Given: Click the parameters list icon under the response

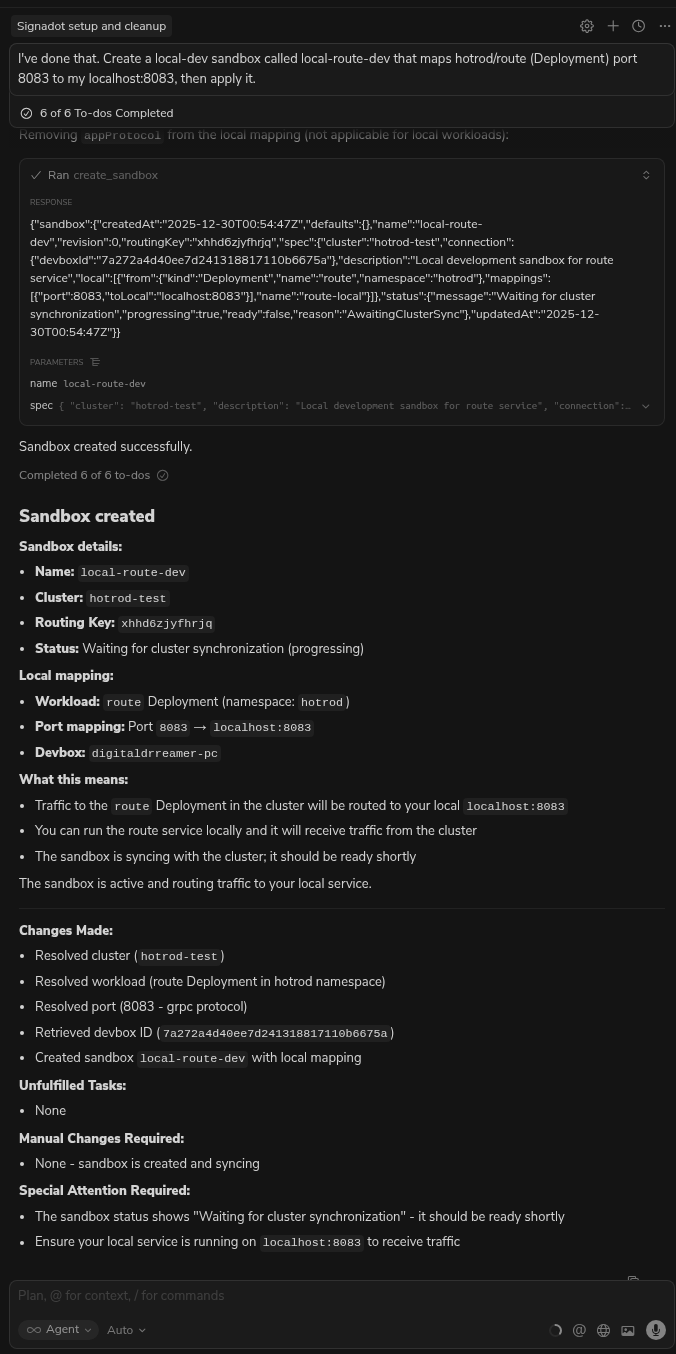Looking at the screenshot, I should click(95, 362).
